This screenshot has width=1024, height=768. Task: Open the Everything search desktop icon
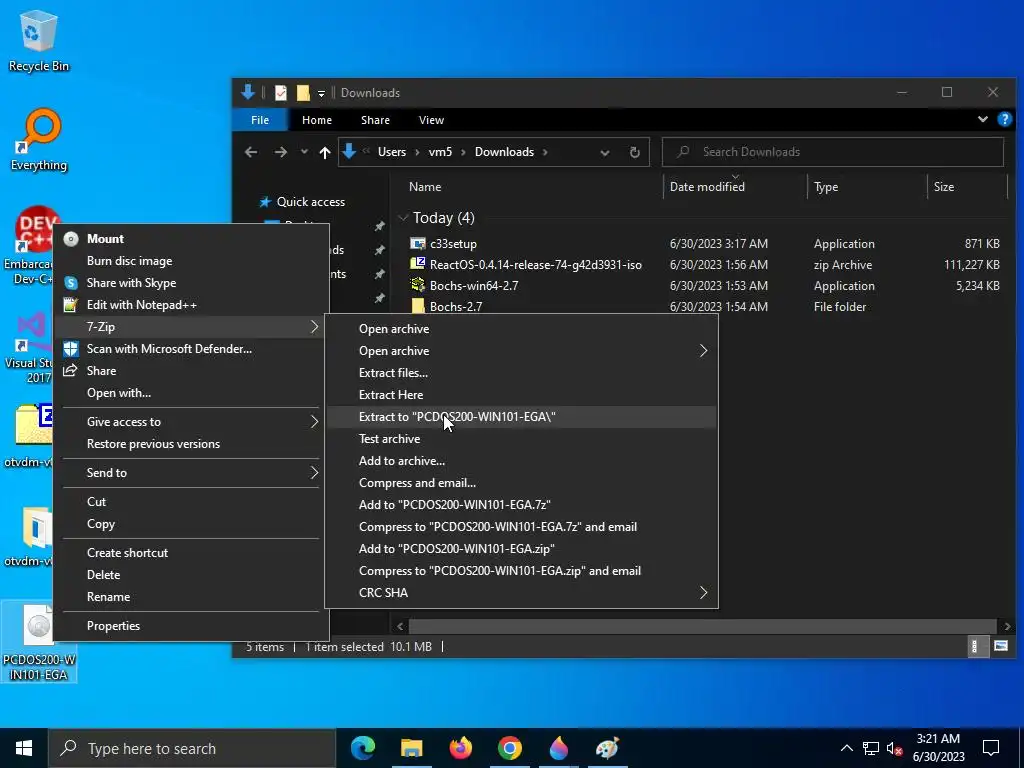pyautogui.click(x=38, y=140)
